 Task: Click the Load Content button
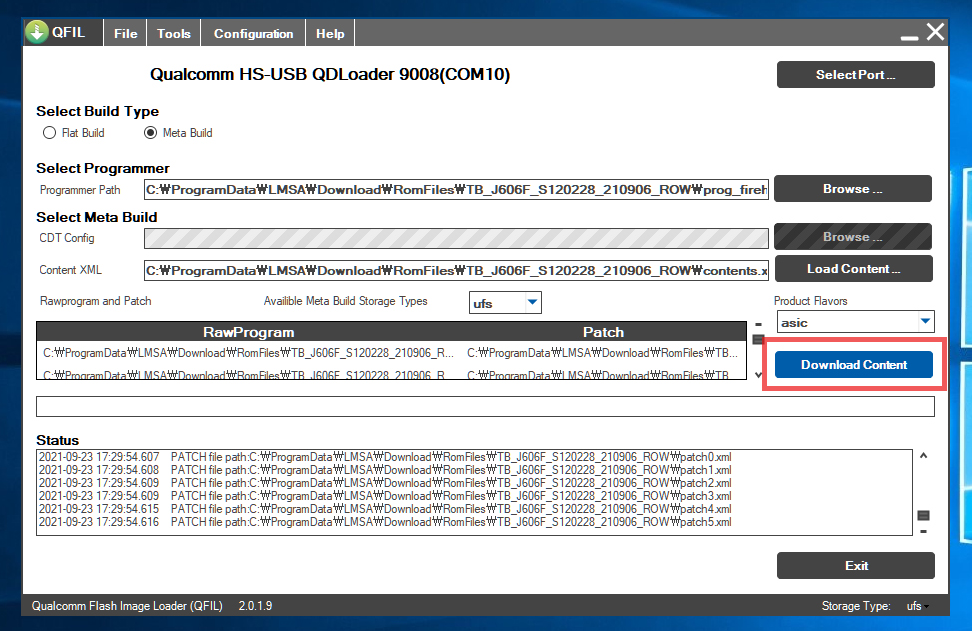tap(854, 268)
